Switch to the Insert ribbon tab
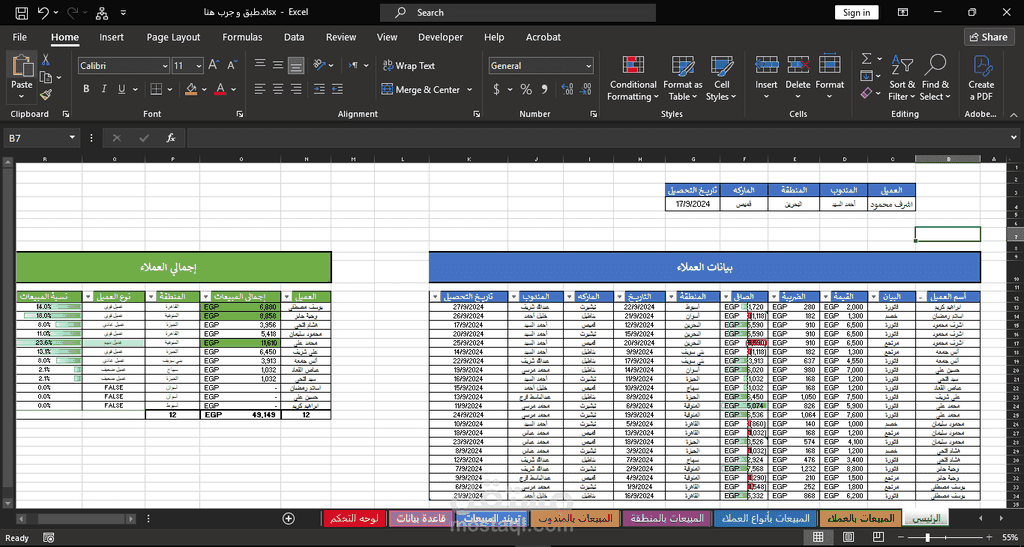This screenshot has height=547, width=1024. pos(111,37)
